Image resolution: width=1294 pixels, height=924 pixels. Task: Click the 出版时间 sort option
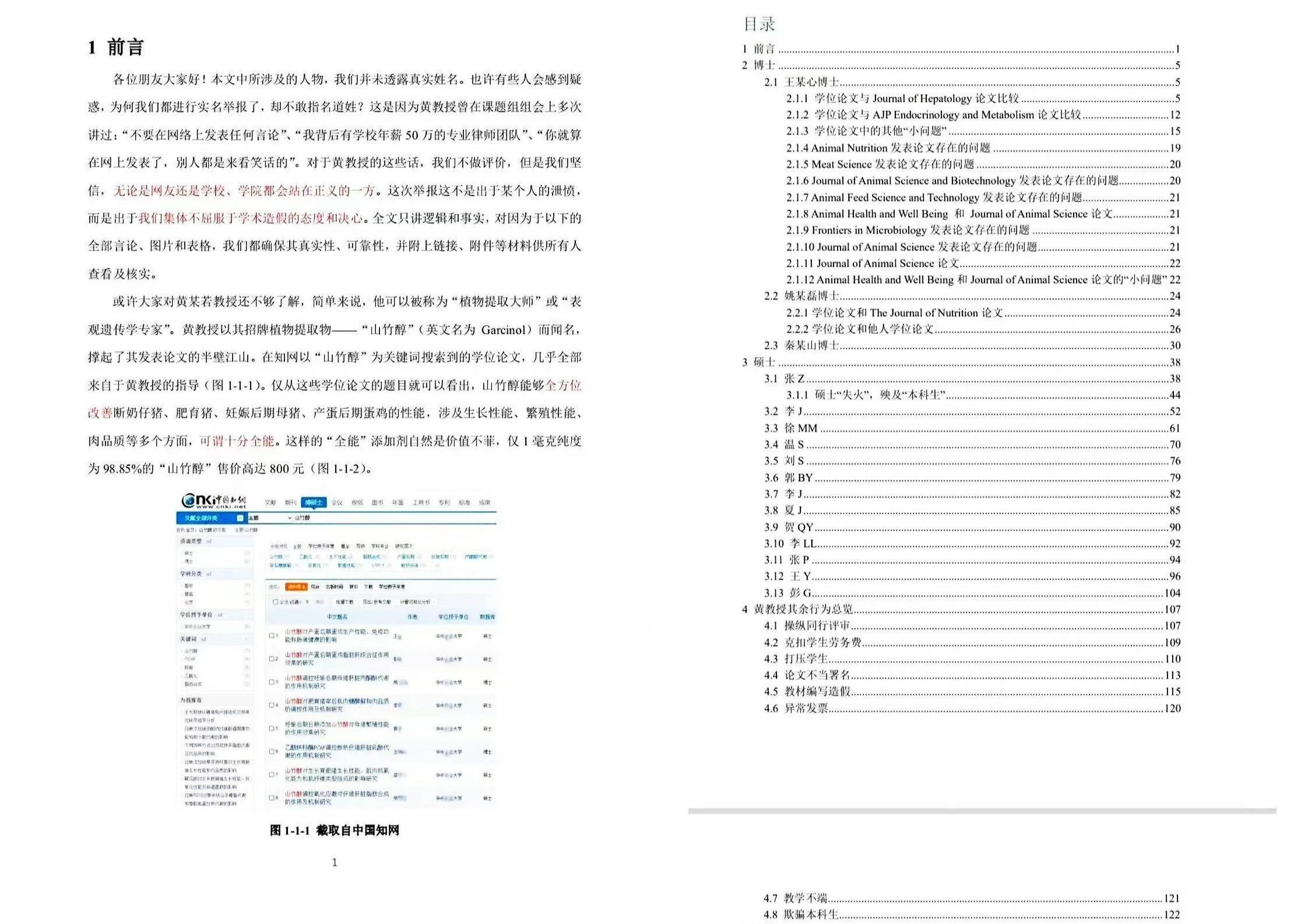point(334,587)
